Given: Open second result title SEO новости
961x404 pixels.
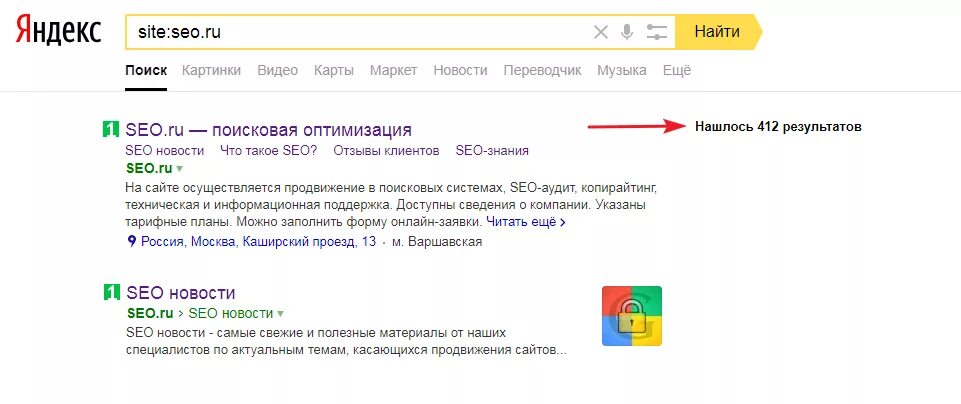Looking at the screenshot, I should pos(181,292).
